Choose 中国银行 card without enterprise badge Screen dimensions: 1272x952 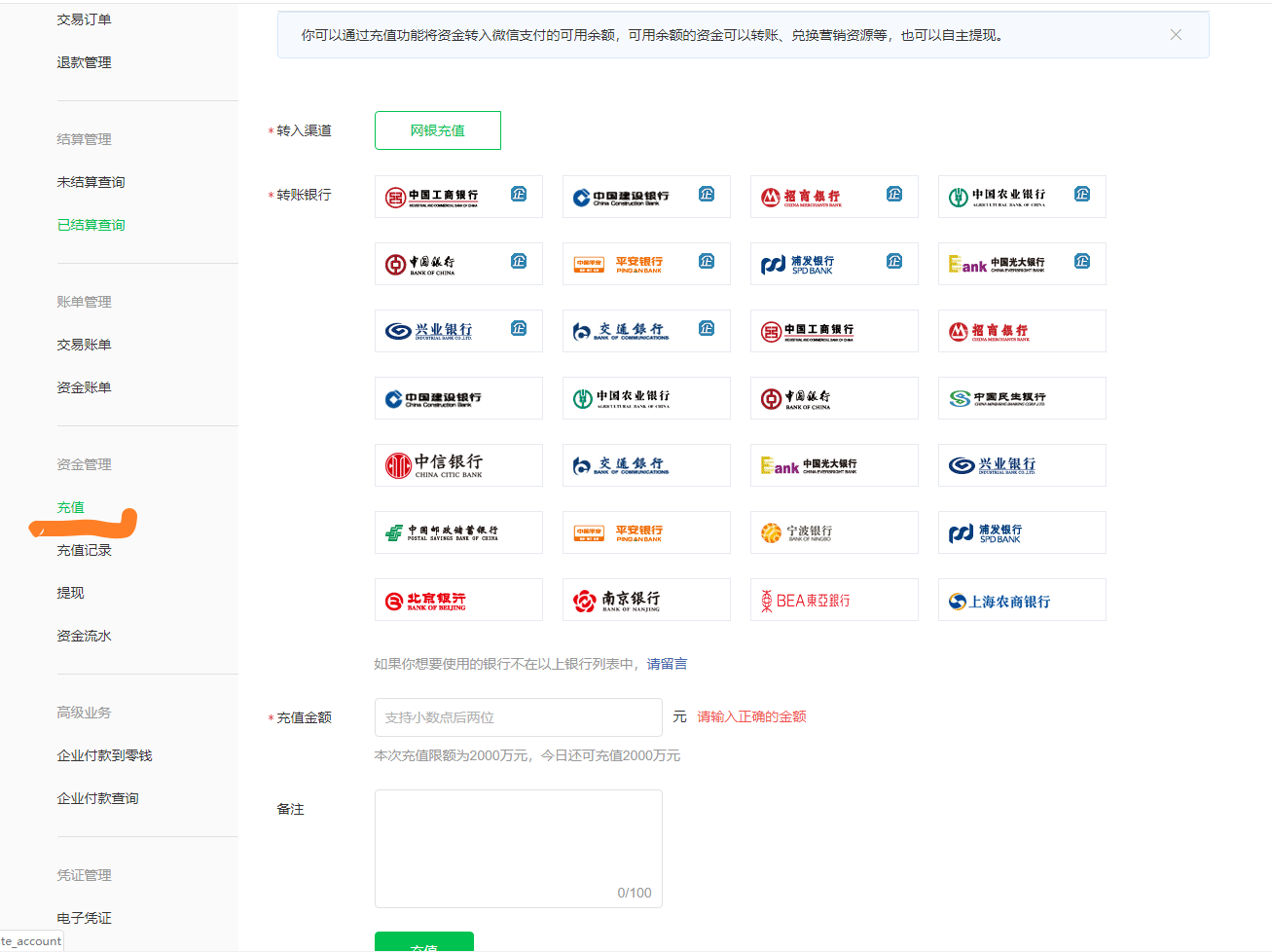click(834, 398)
